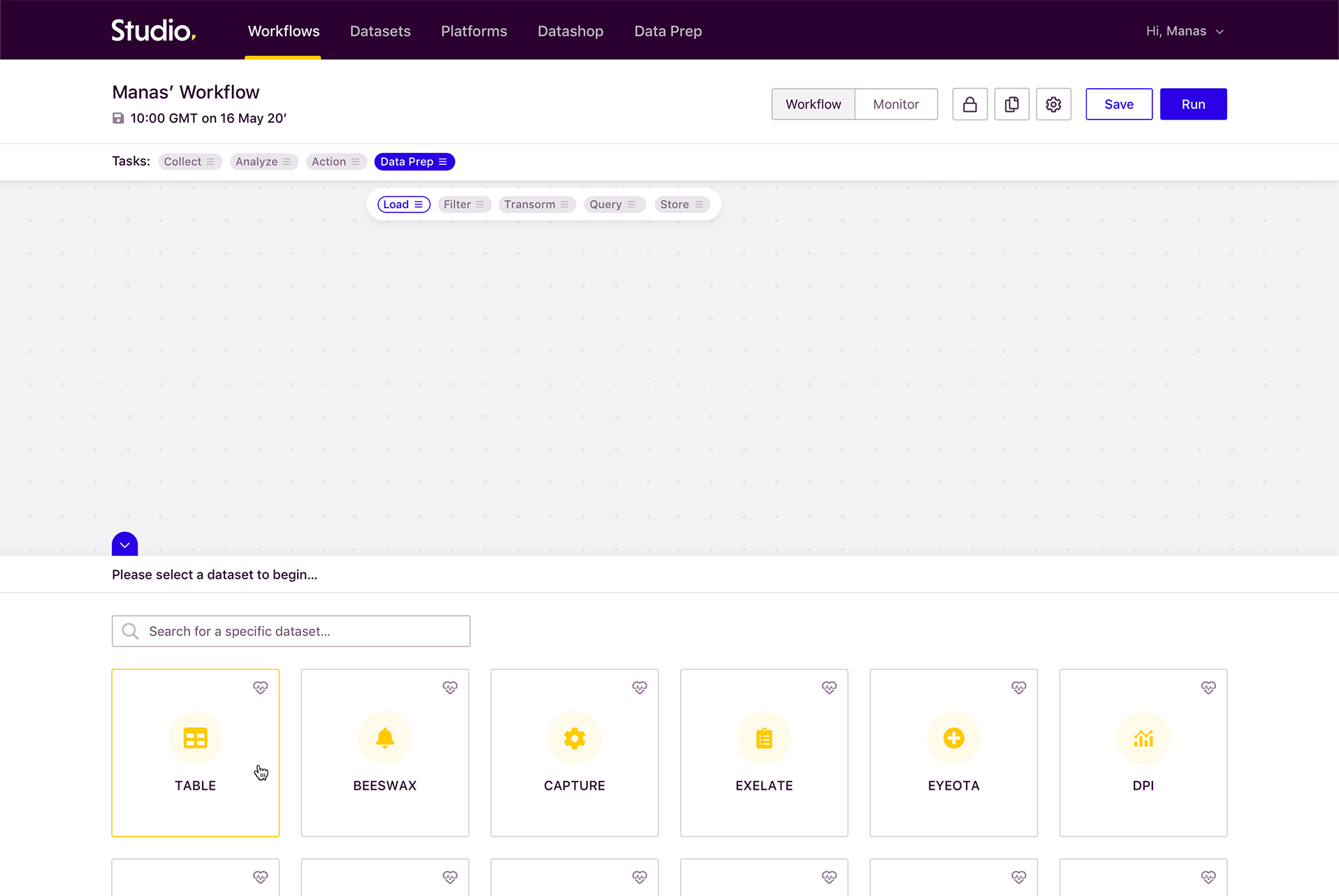Screen dimensions: 1339x896
Task: Click the lock icon button
Action: pyautogui.click(x=969, y=104)
